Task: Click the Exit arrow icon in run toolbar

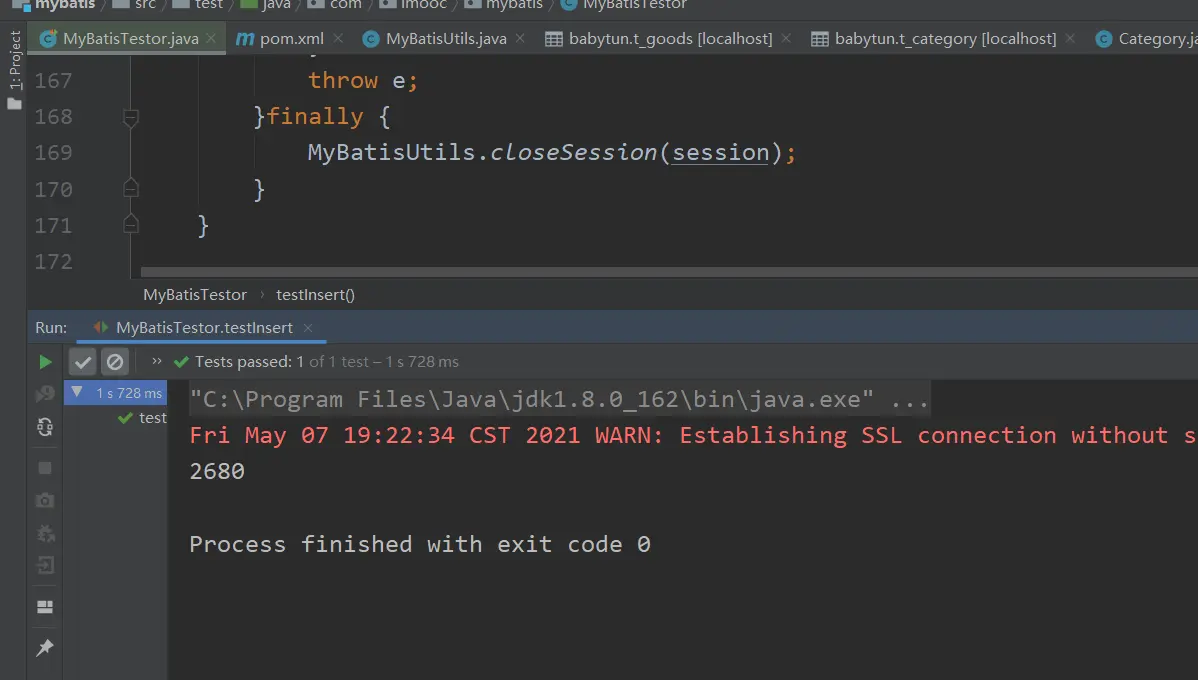Action: 45,566
